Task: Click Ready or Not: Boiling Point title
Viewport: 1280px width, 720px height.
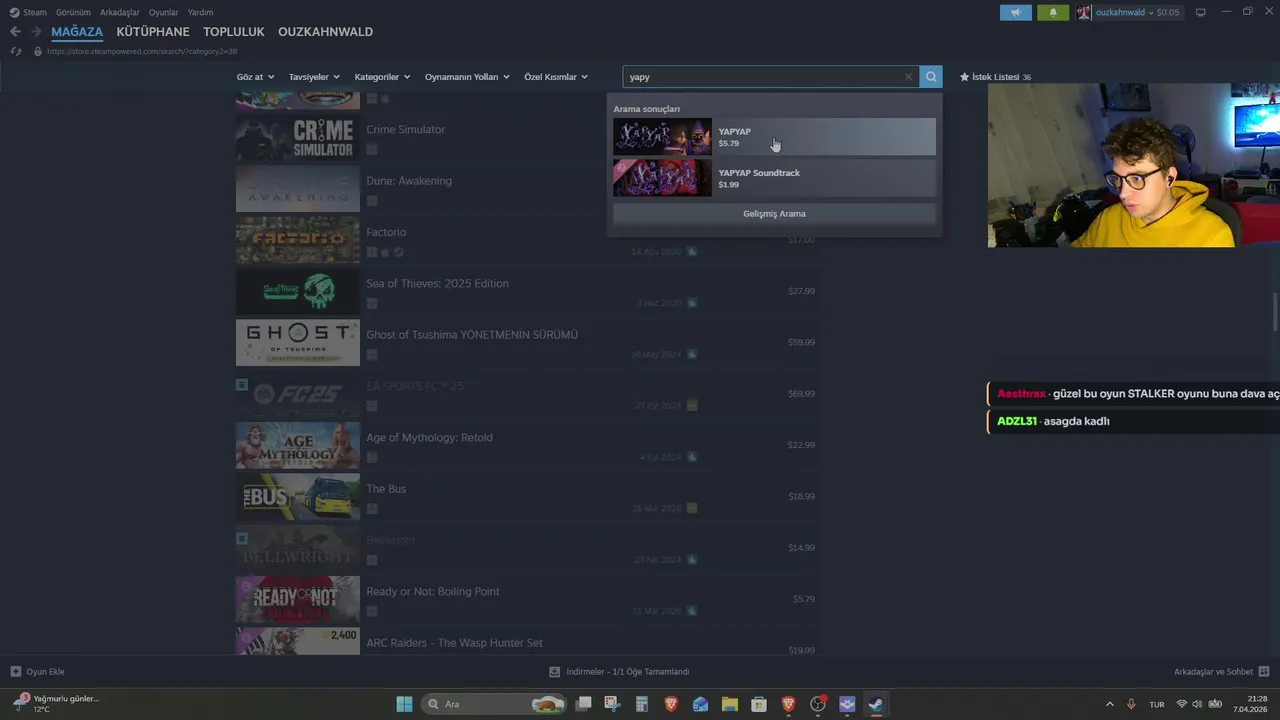Action: tap(433, 592)
